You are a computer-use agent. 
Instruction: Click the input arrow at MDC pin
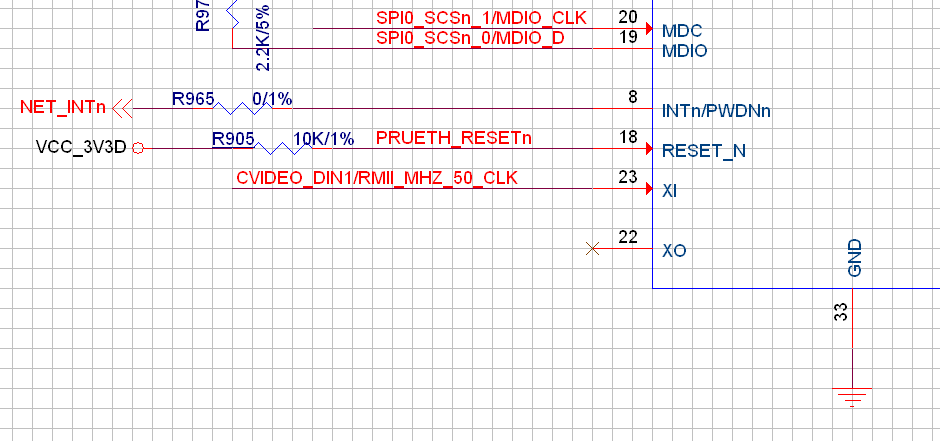[649, 28]
